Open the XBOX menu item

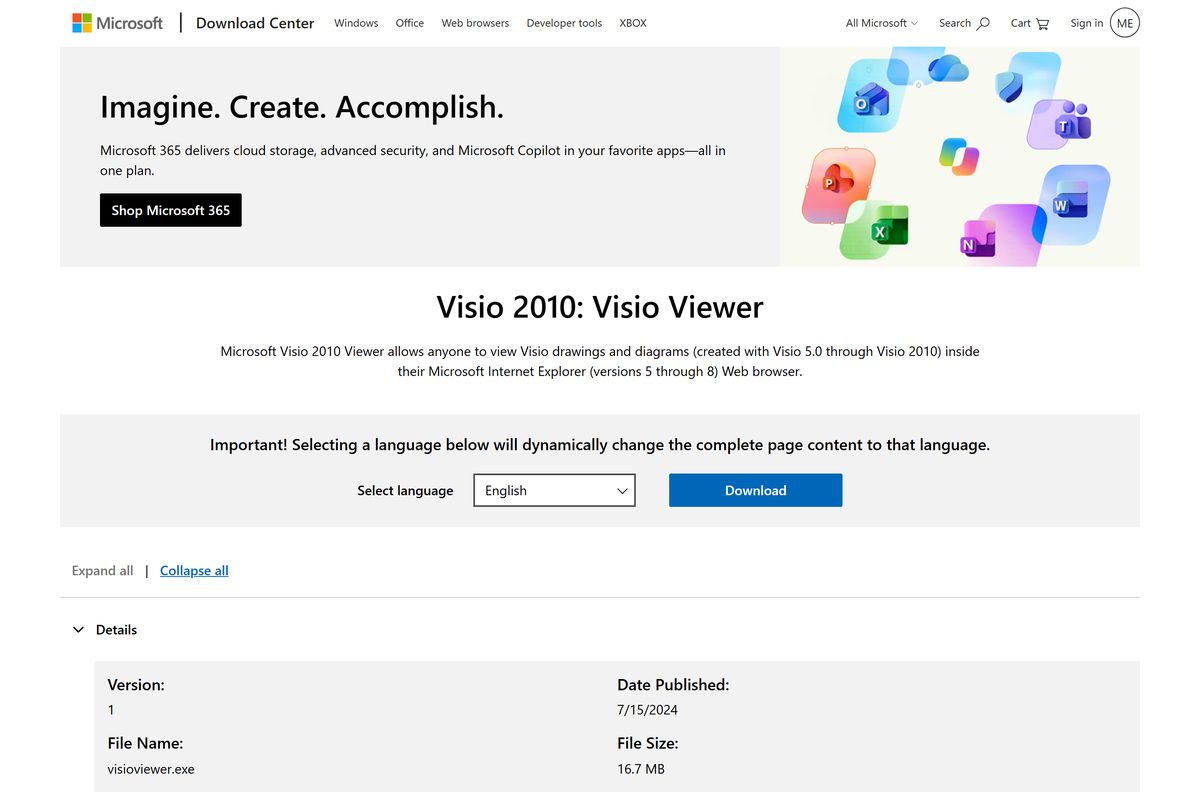[633, 23]
